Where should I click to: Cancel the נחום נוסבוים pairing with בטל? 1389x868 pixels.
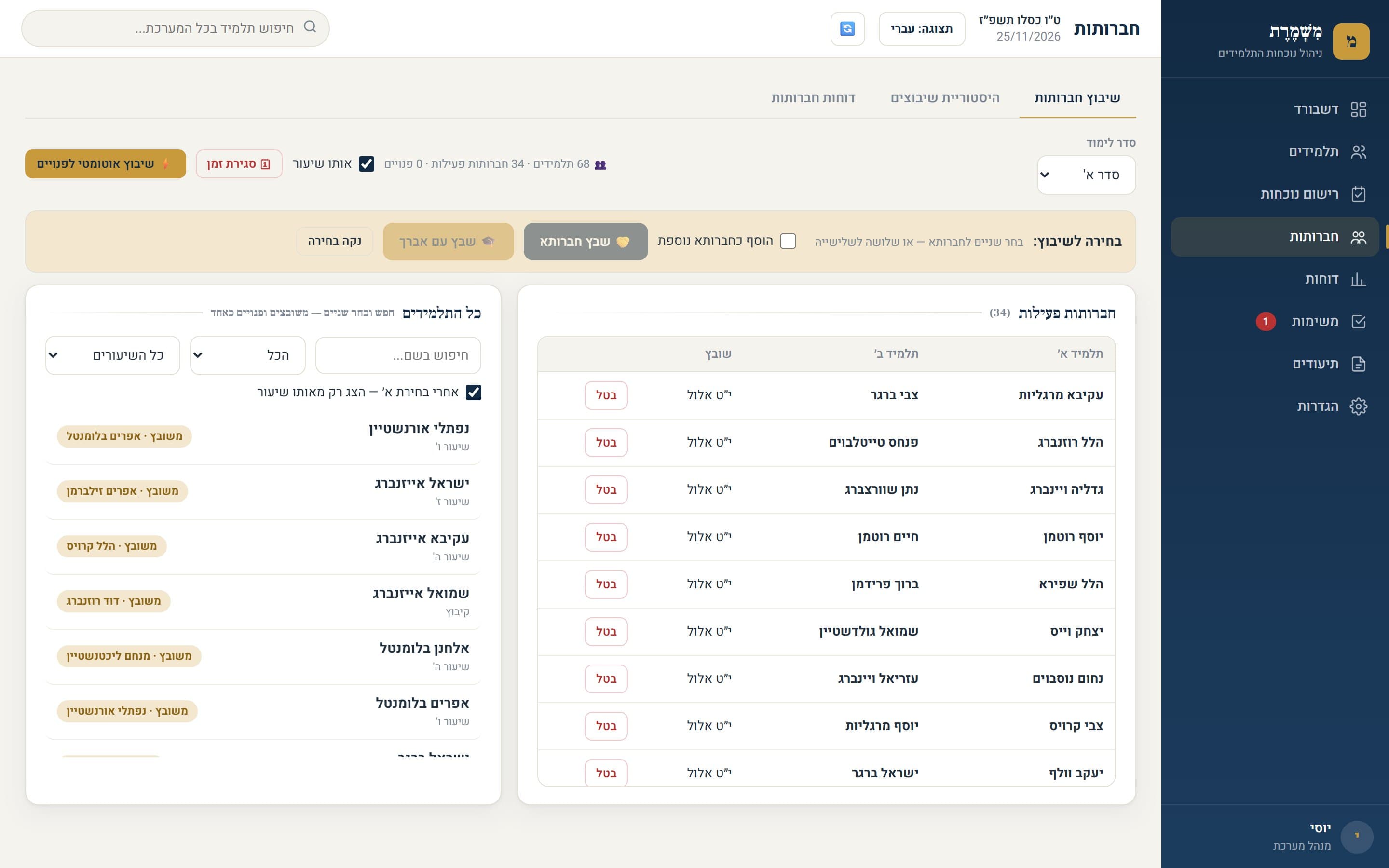(606, 678)
